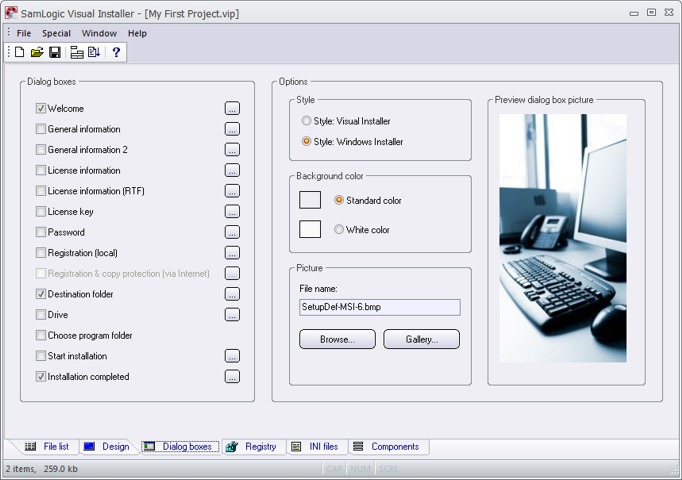Open settings button for License key
Viewport: 682px width, 480px height.
(x=232, y=211)
